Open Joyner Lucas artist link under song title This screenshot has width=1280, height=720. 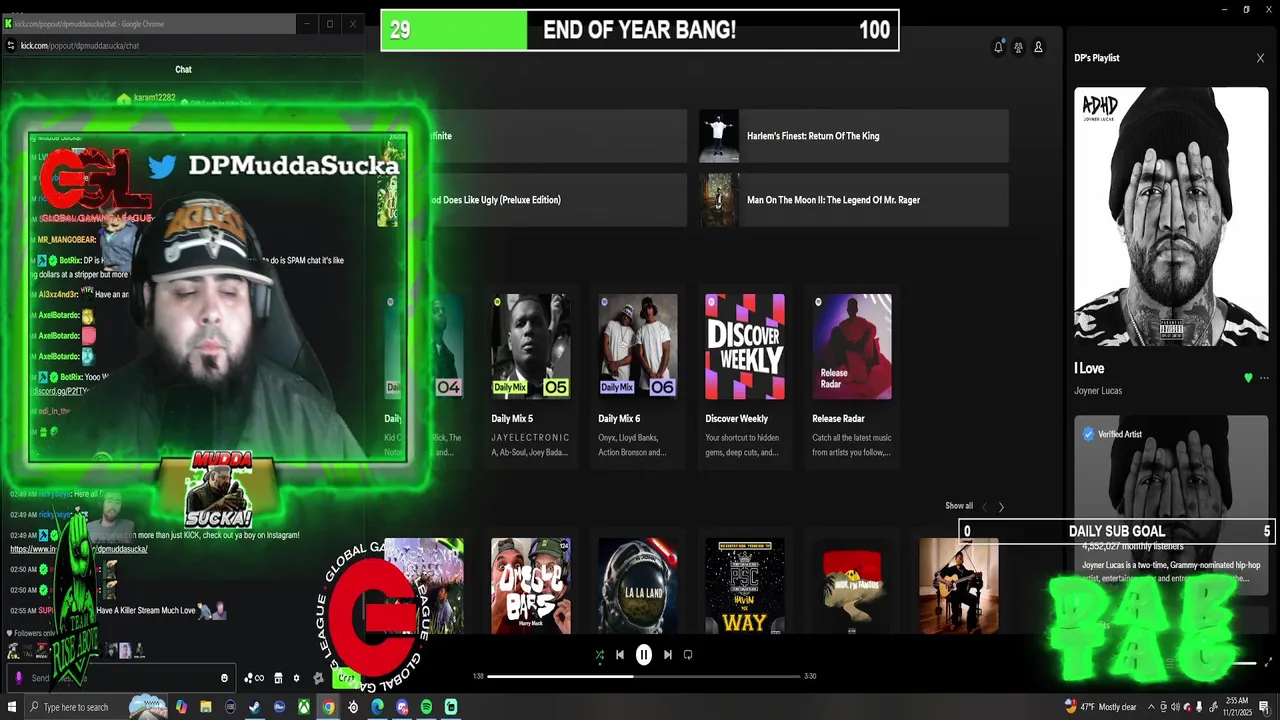tap(1098, 391)
